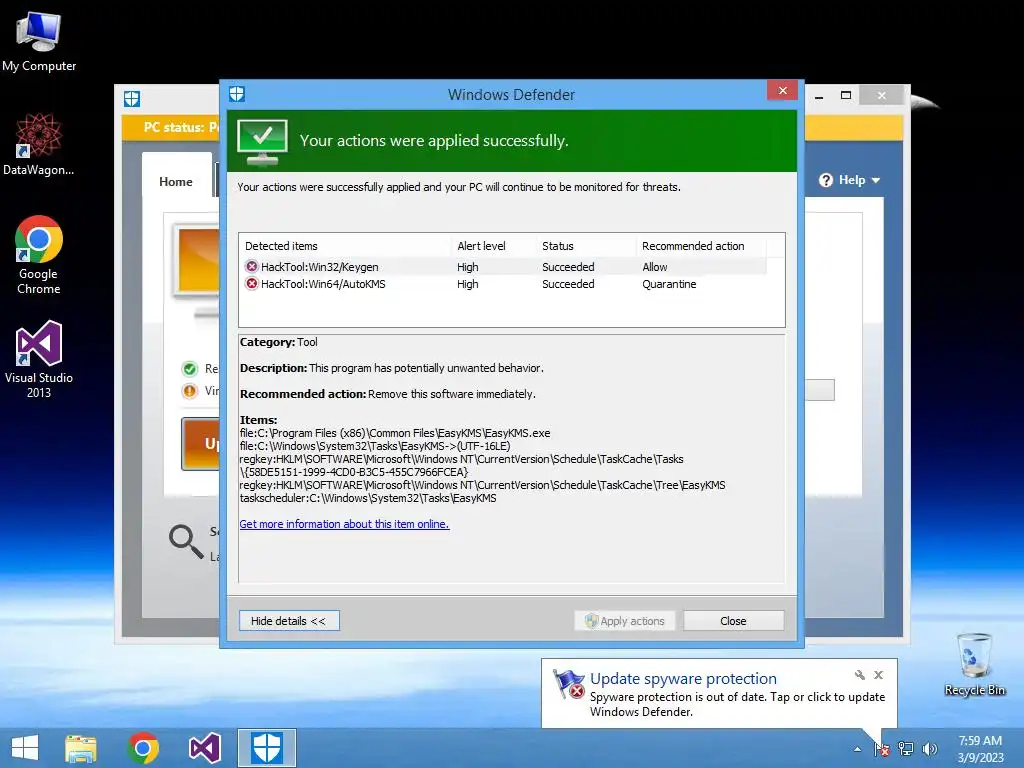1024x768 pixels.
Task: Click the Update spyware protection notification title
Action: 683,679
